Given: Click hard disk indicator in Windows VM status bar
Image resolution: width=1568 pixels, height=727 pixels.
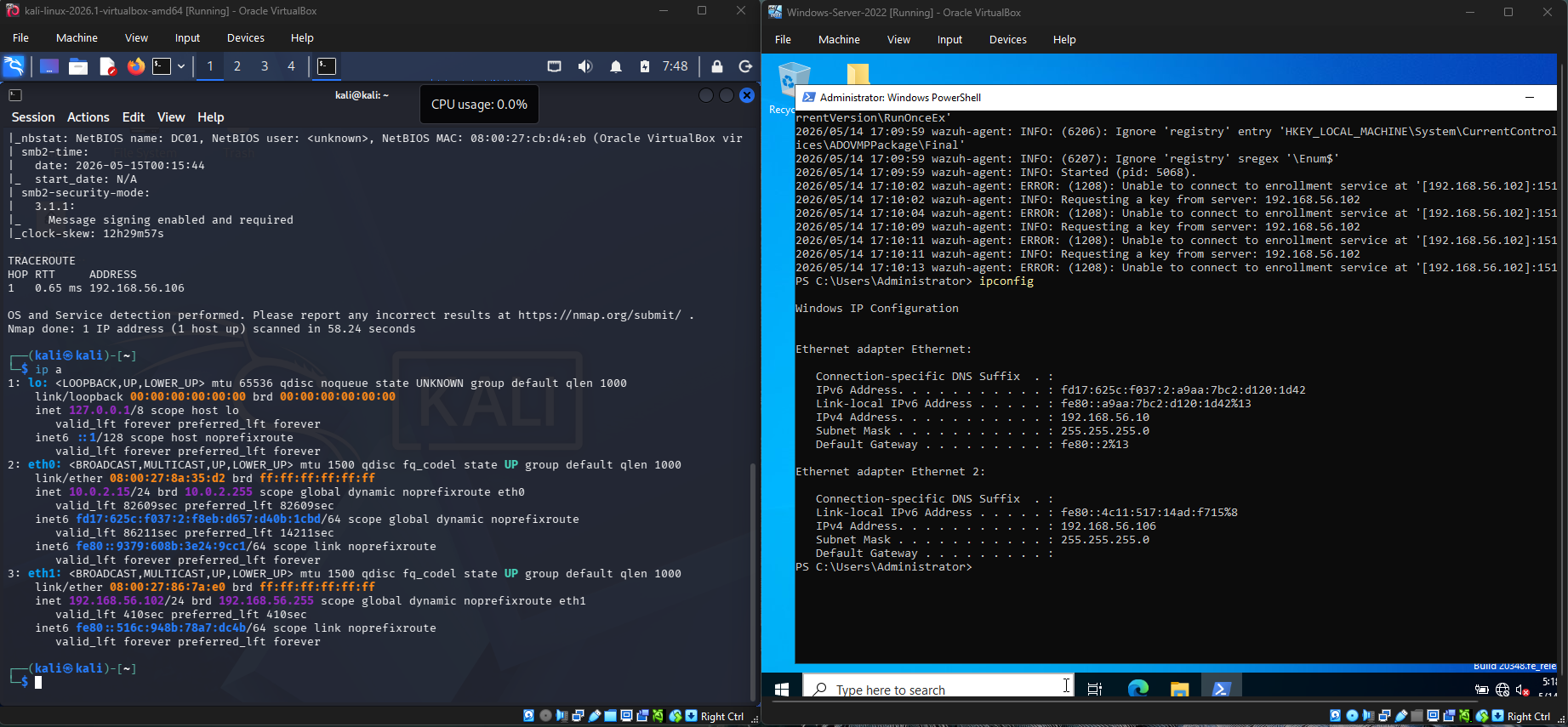Looking at the screenshot, I should pyautogui.click(x=1335, y=716).
